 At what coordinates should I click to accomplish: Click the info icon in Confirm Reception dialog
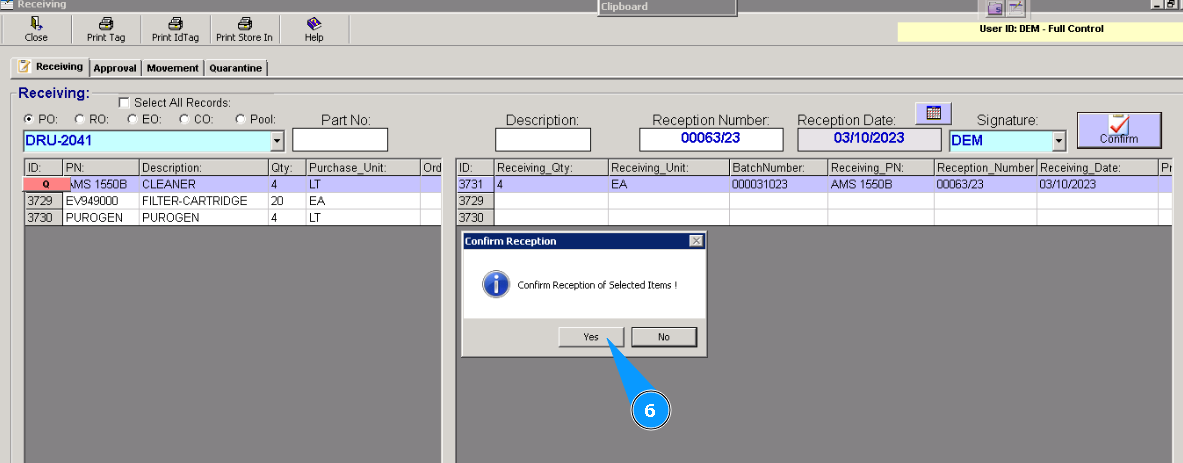pyautogui.click(x=494, y=285)
